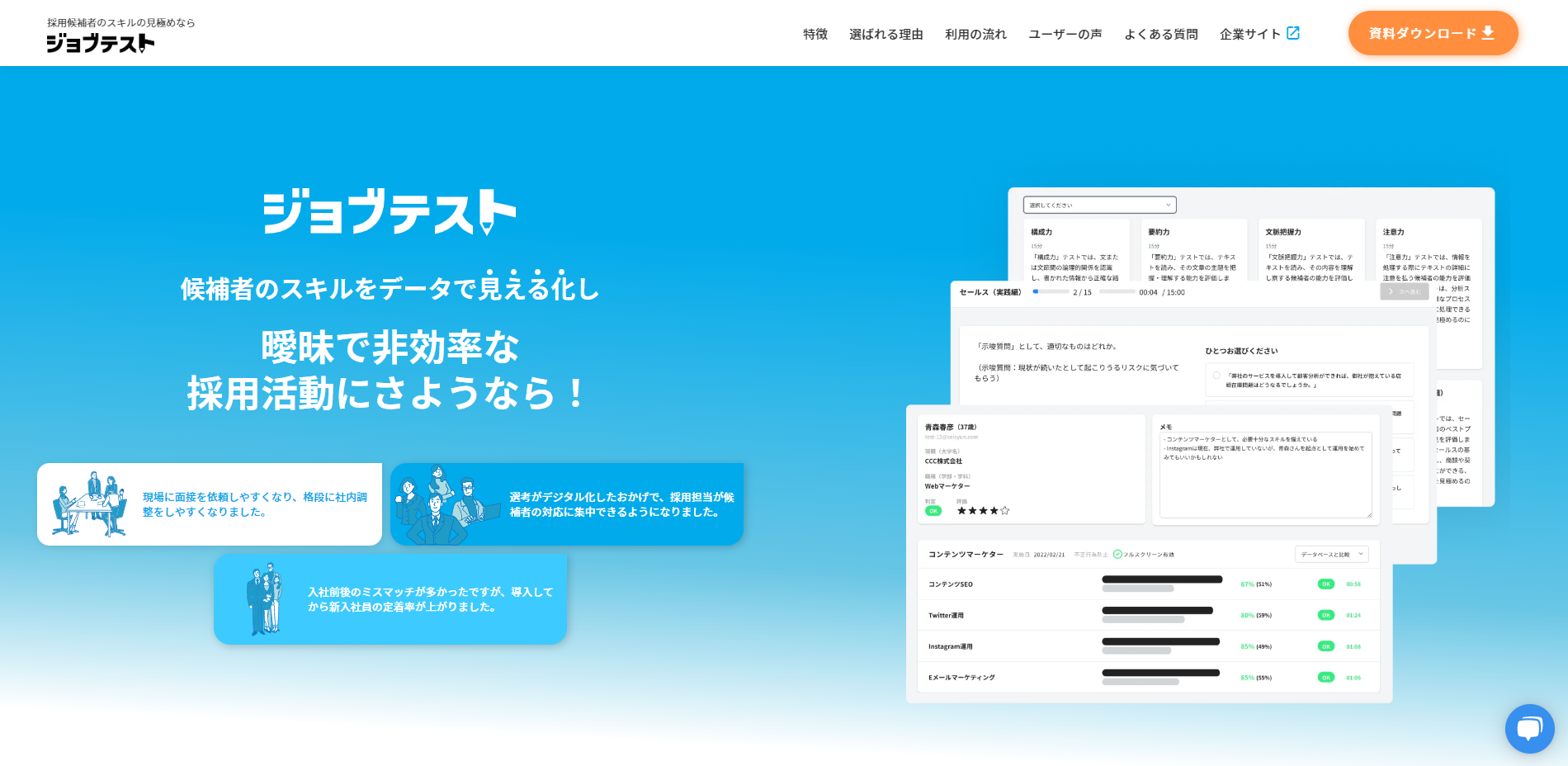The width and height of the screenshot is (1568, 766).
Task: Click the chevron icon on the 次へ進む button
Action: 1391,291
